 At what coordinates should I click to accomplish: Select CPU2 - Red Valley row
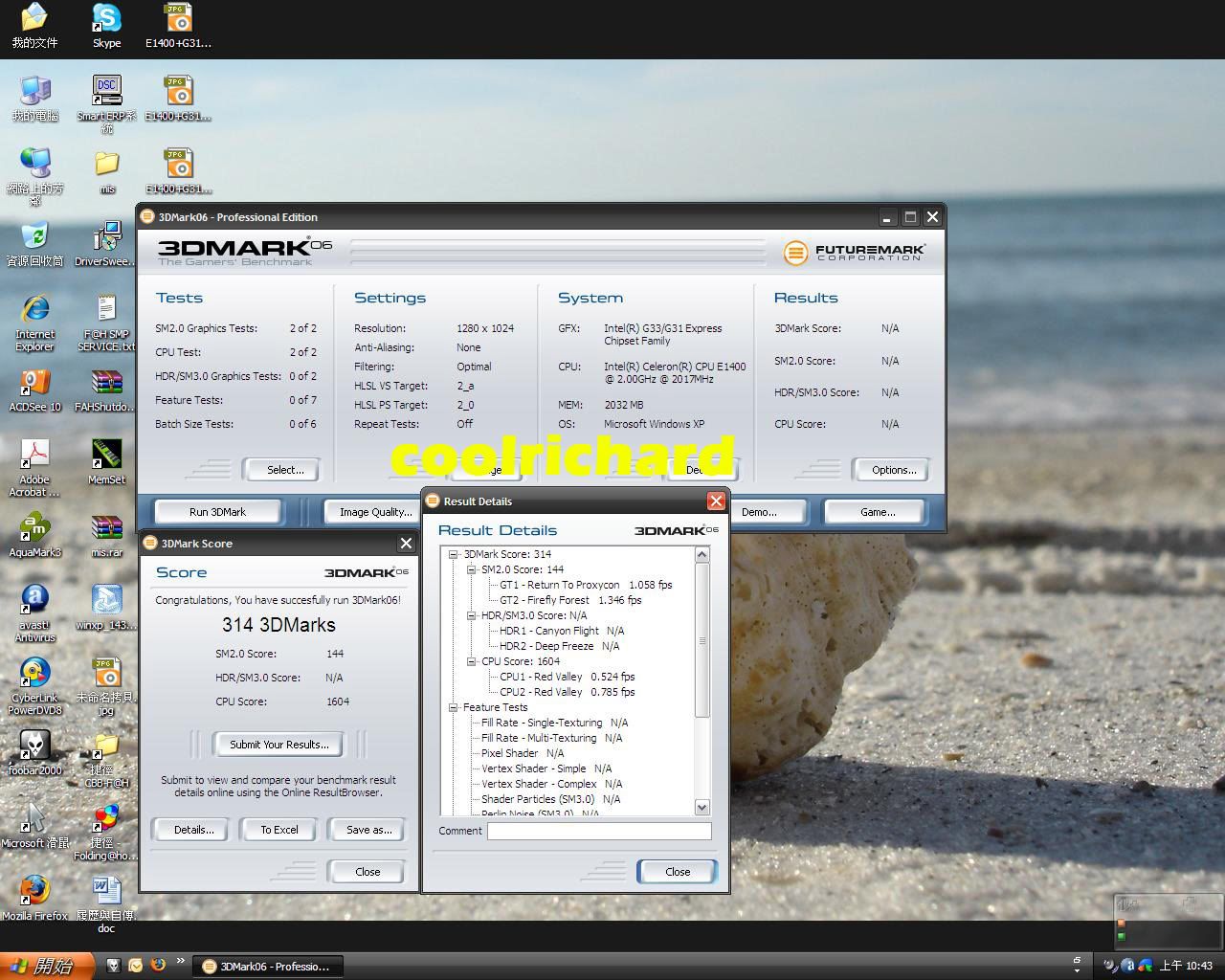click(x=567, y=692)
